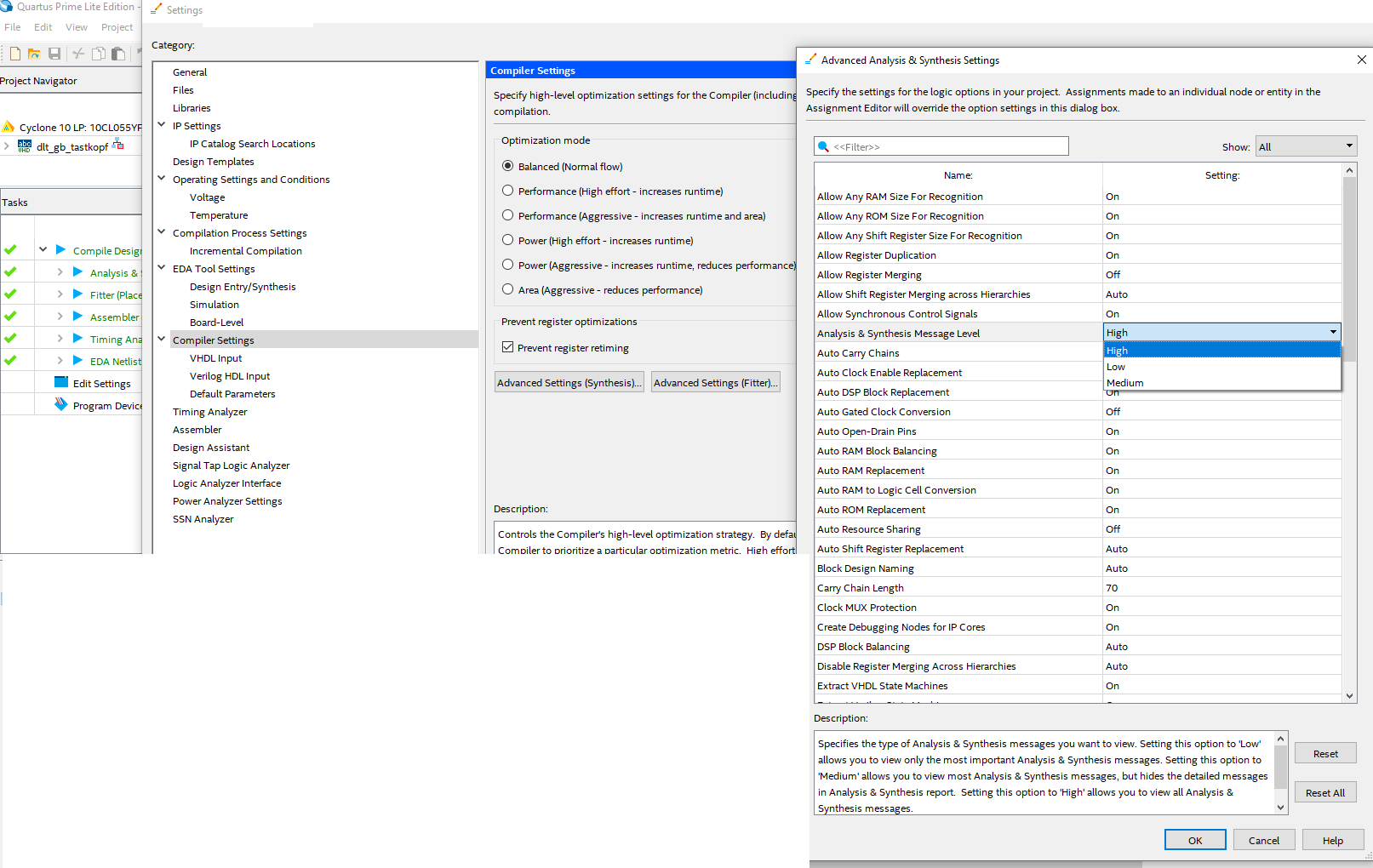This screenshot has height=868, width=1373.
Task: Open the File menu
Action: 13,27
